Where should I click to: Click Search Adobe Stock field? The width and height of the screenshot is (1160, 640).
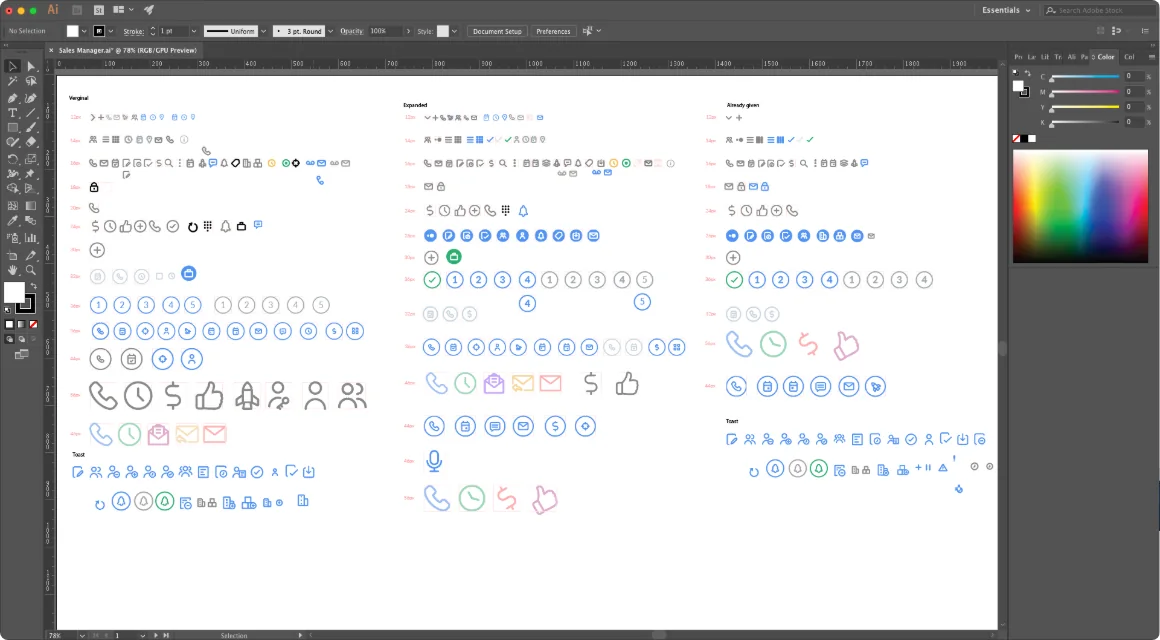(1099, 10)
